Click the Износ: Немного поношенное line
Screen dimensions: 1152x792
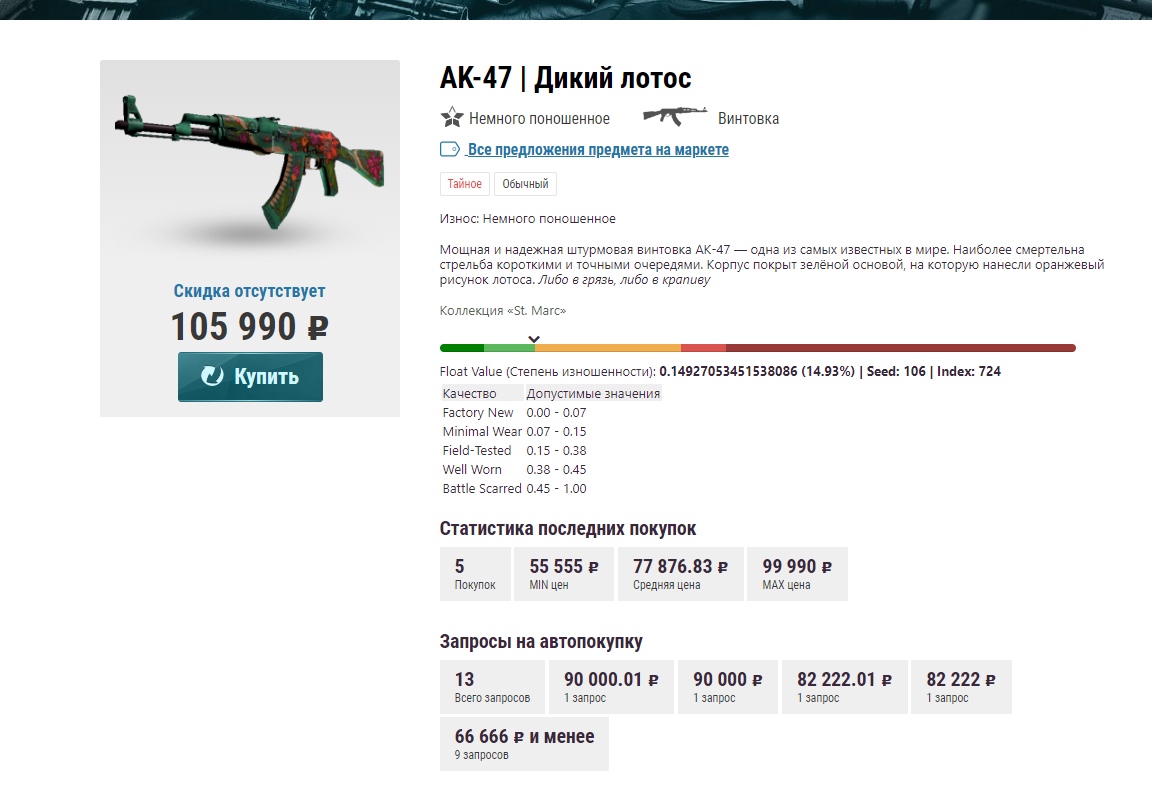coord(528,218)
